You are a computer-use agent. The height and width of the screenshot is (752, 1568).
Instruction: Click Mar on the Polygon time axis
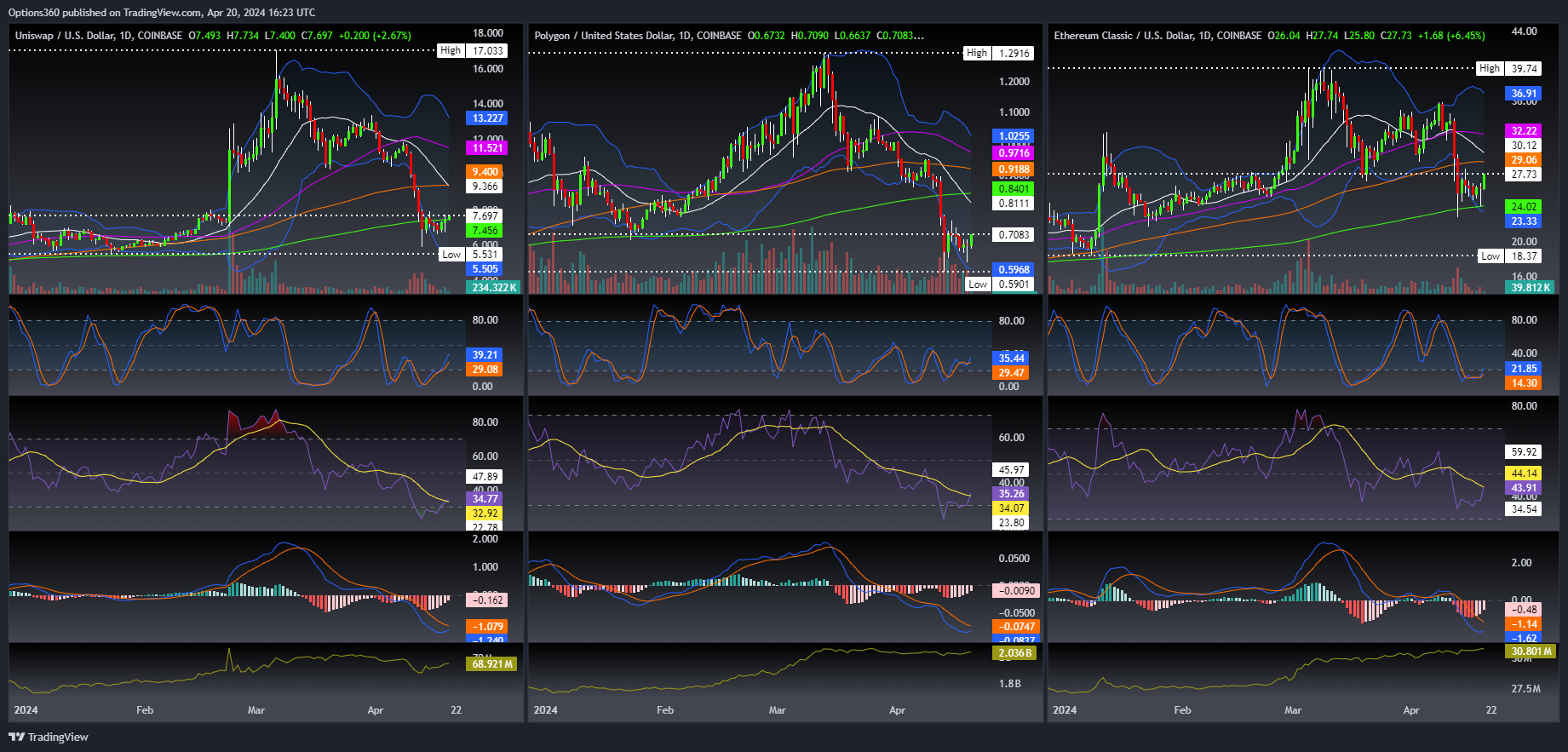pyautogui.click(x=777, y=710)
